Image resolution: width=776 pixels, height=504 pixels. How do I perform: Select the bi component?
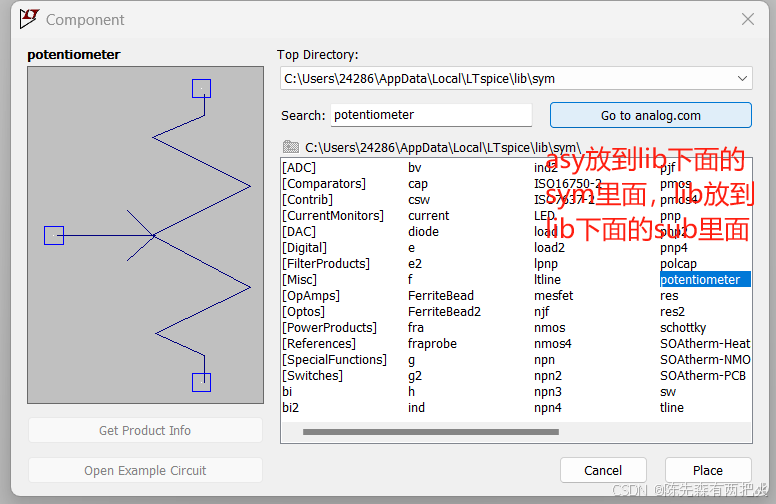[x=287, y=392]
